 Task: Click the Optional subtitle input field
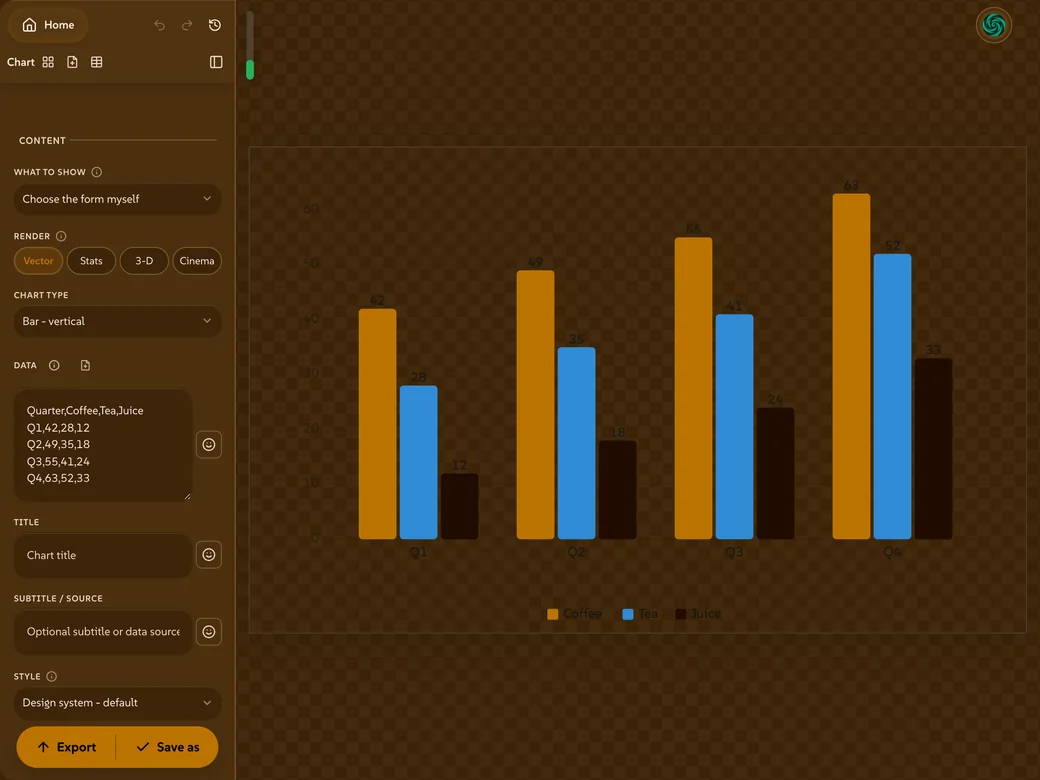pos(103,631)
